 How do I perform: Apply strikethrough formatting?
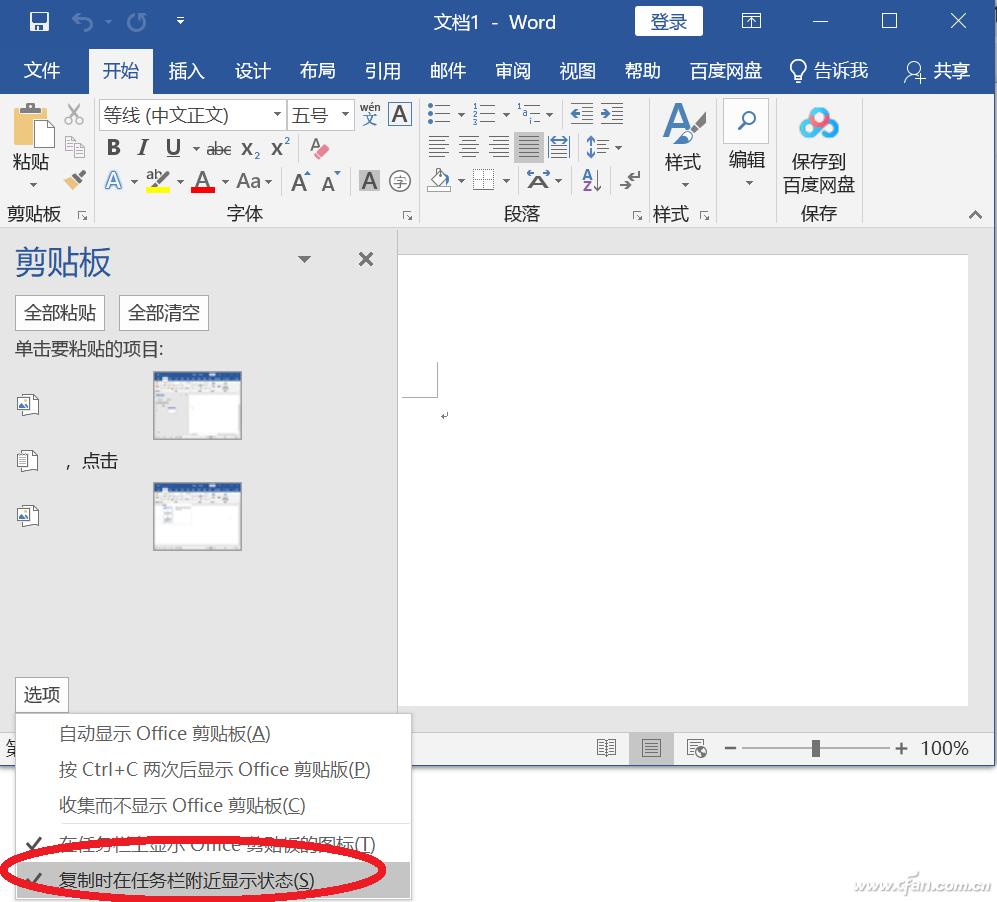[x=219, y=148]
